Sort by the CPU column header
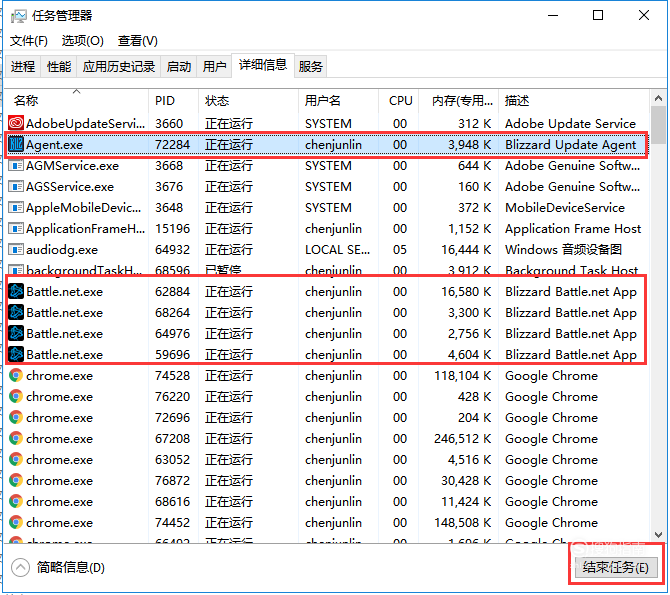Screen dimensions: 670x595 click(399, 100)
